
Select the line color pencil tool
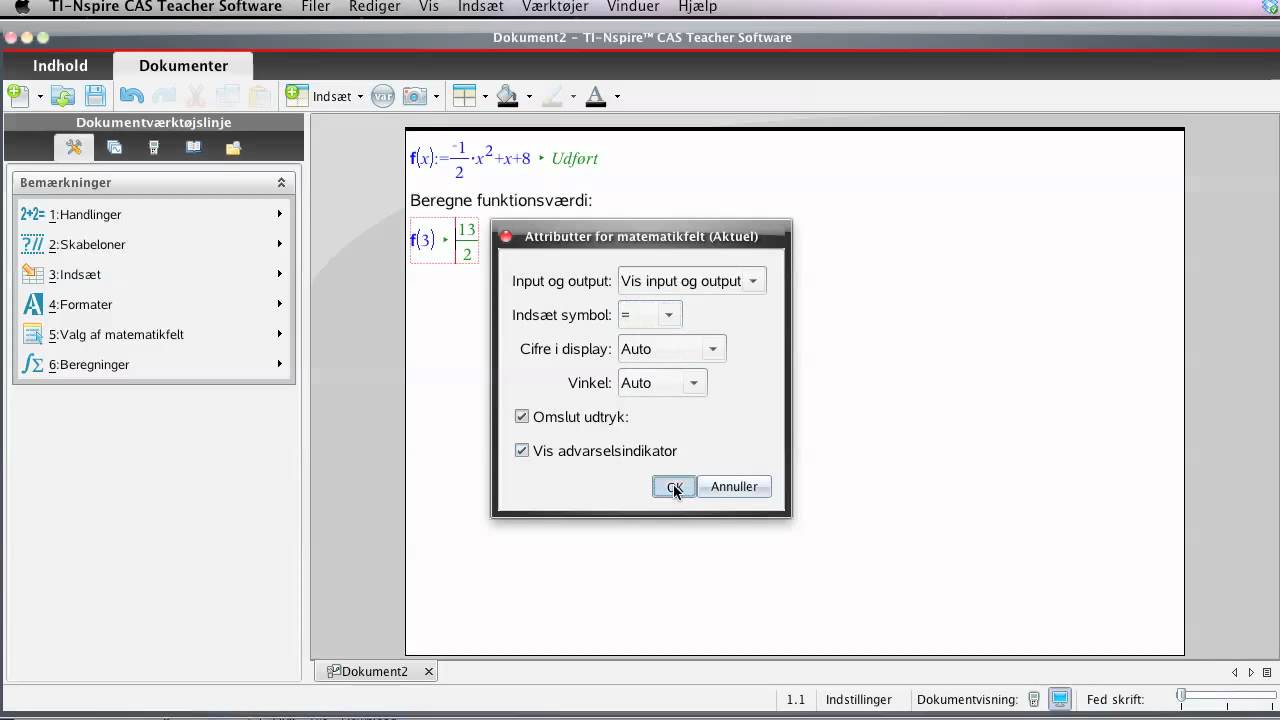552,96
